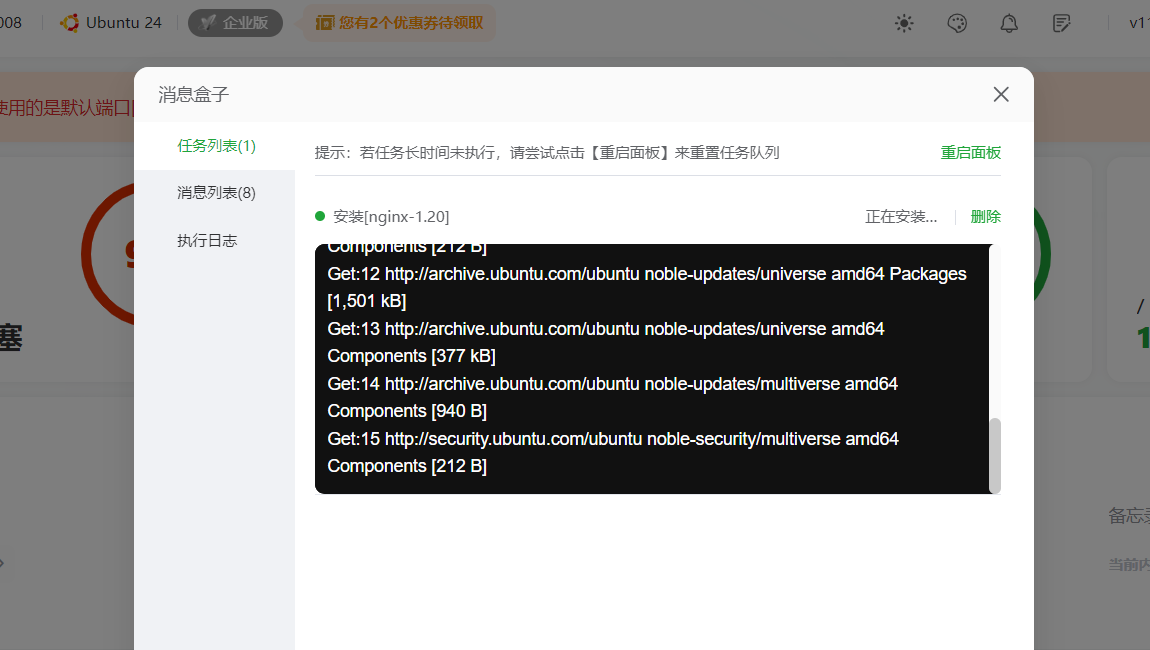Click the 正在安装 status text
The image size is (1150, 650).
point(899,216)
